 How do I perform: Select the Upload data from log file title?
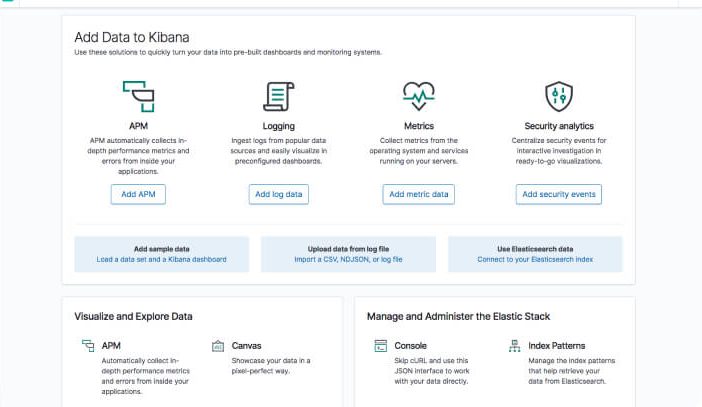348,249
